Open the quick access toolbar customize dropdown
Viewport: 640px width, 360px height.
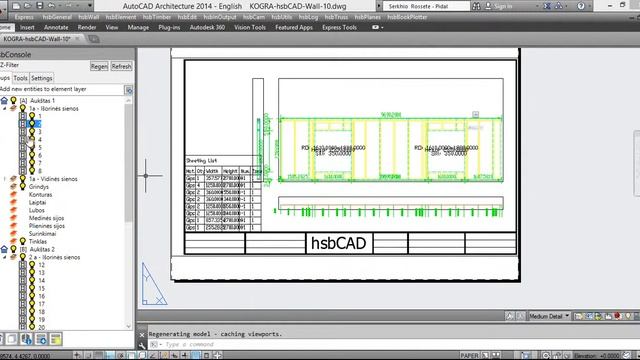(90, 6)
